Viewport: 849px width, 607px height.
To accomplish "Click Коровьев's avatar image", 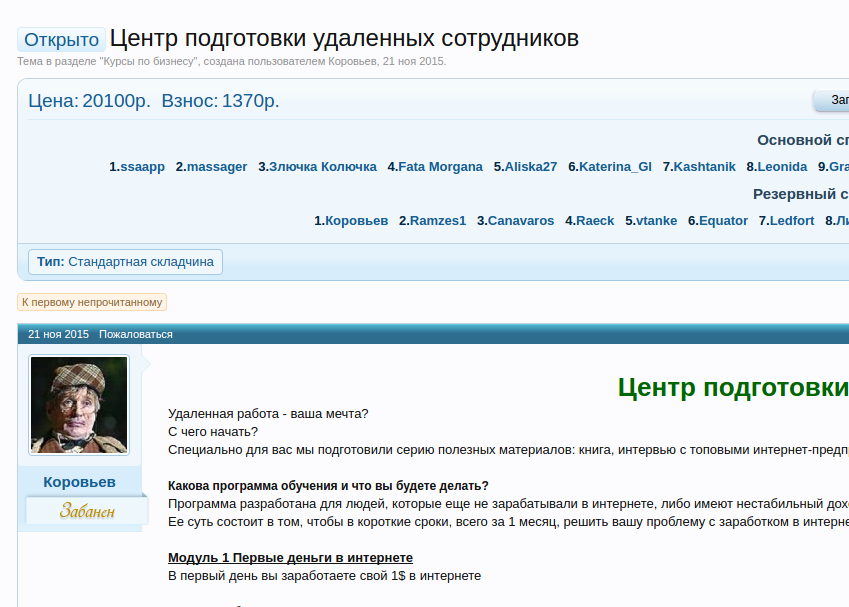I will click(x=79, y=405).
